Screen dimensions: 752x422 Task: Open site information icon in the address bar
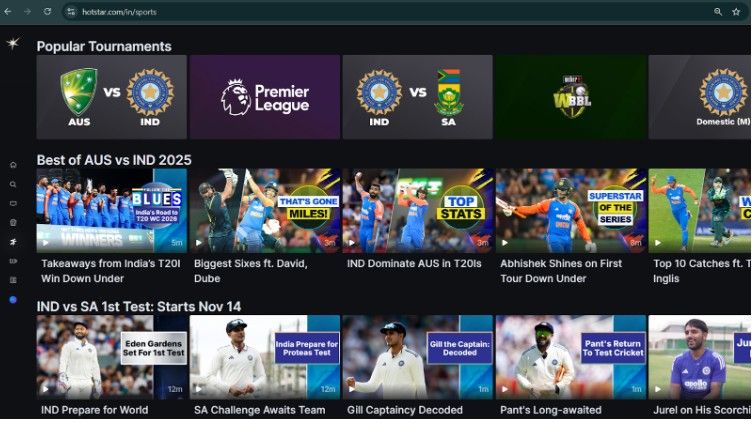(x=71, y=12)
